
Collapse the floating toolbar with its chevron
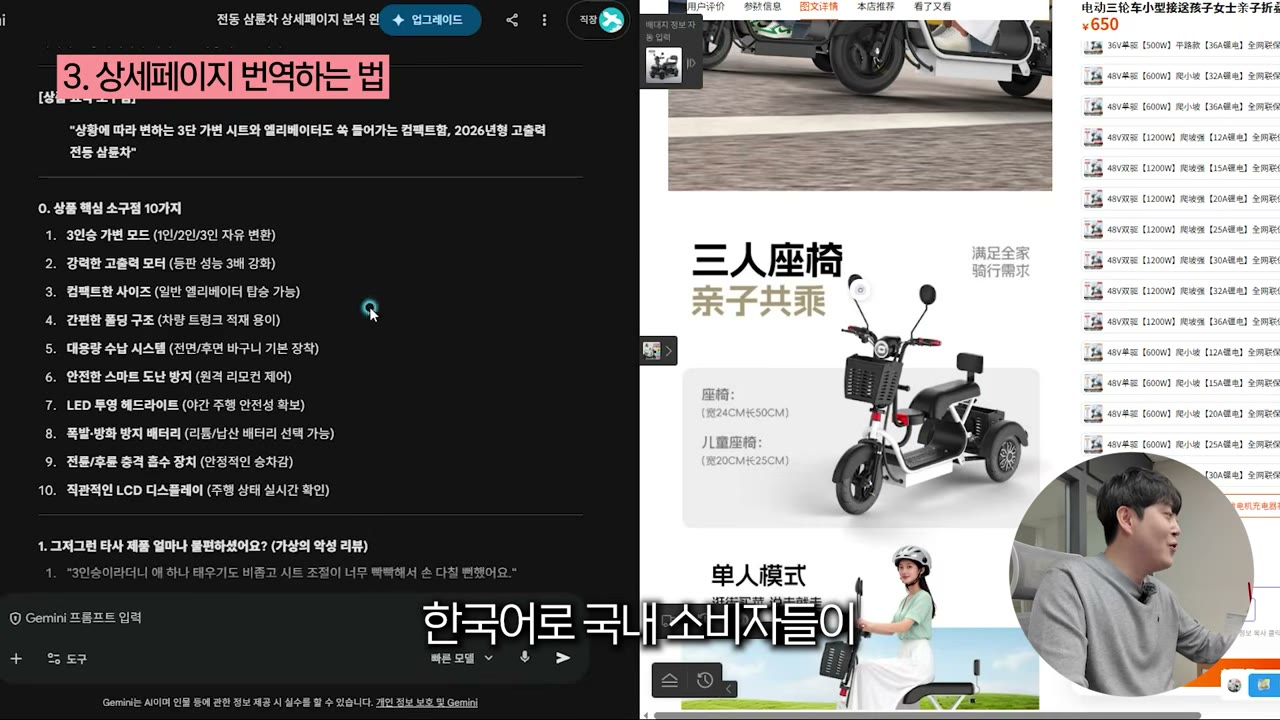(730, 688)
